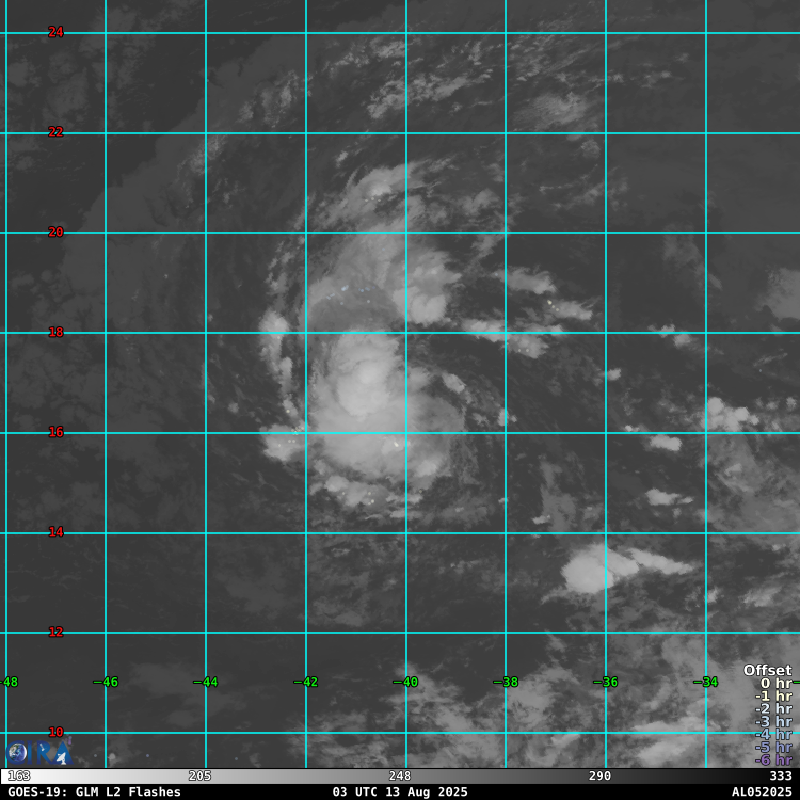Click the 03 UTC 13 Aug 2025 timestamp

click(x=400, y=792)
